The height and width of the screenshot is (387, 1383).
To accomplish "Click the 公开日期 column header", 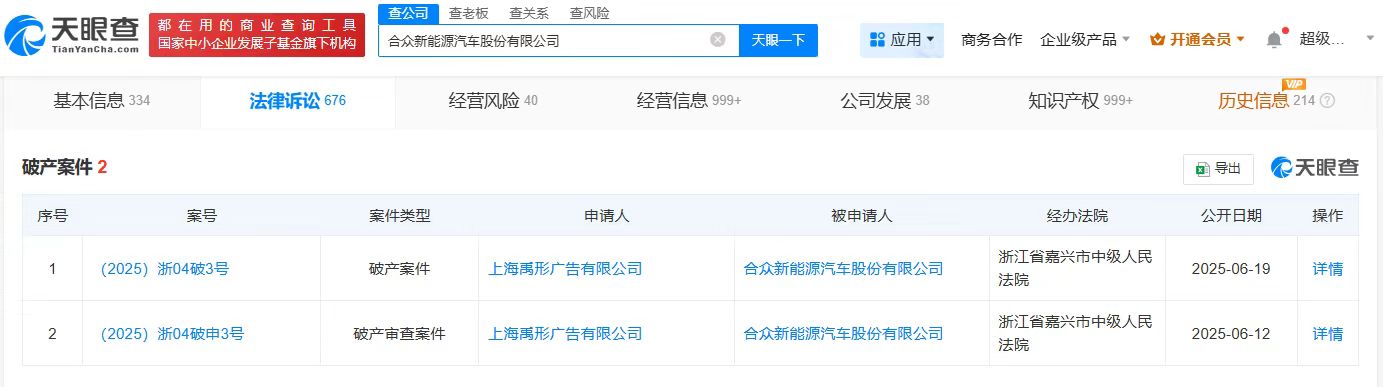I will click(x=1231, y=215).
